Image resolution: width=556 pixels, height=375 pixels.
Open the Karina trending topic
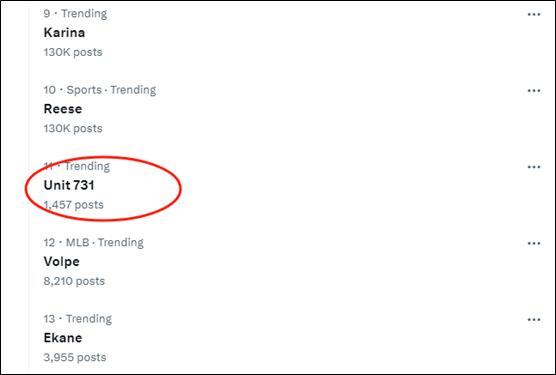tap(64, 33)
